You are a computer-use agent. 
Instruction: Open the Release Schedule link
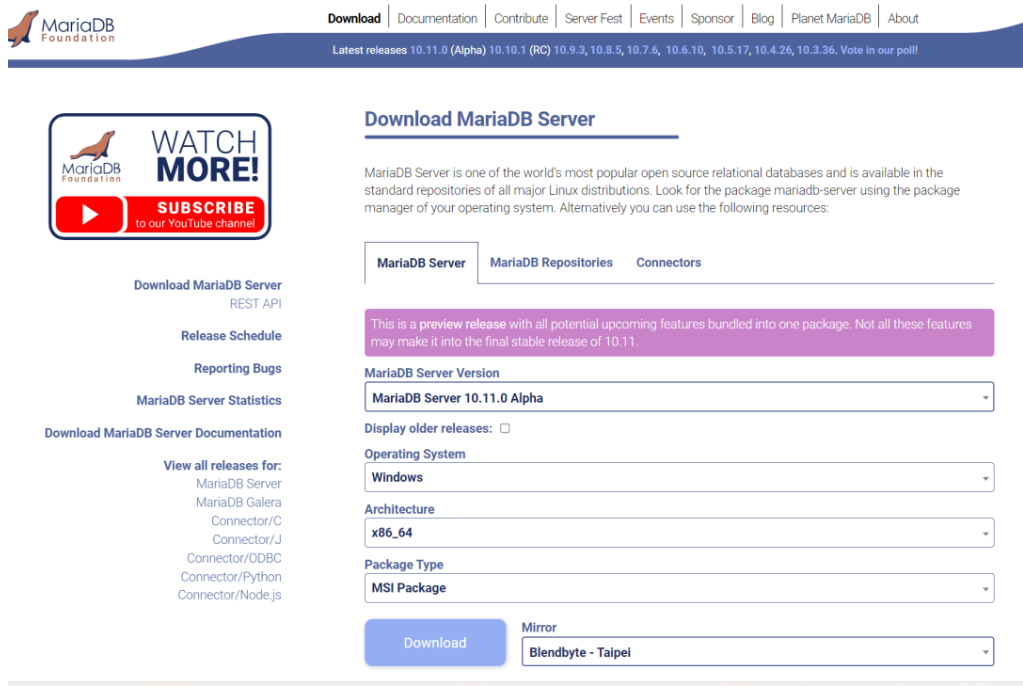pos(231,336)
